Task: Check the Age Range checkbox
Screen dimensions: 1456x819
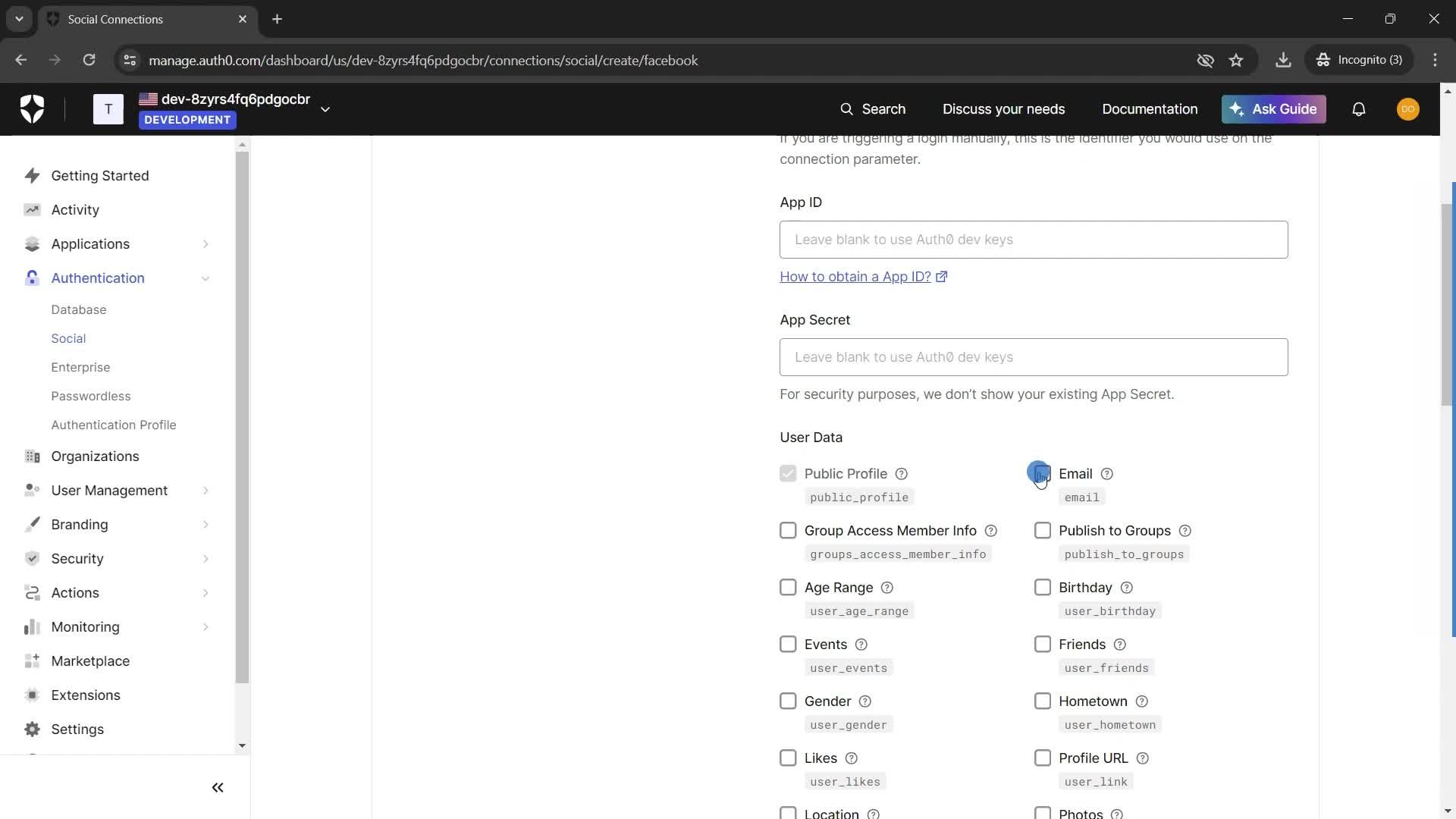Action: click(x=788, y=588)
